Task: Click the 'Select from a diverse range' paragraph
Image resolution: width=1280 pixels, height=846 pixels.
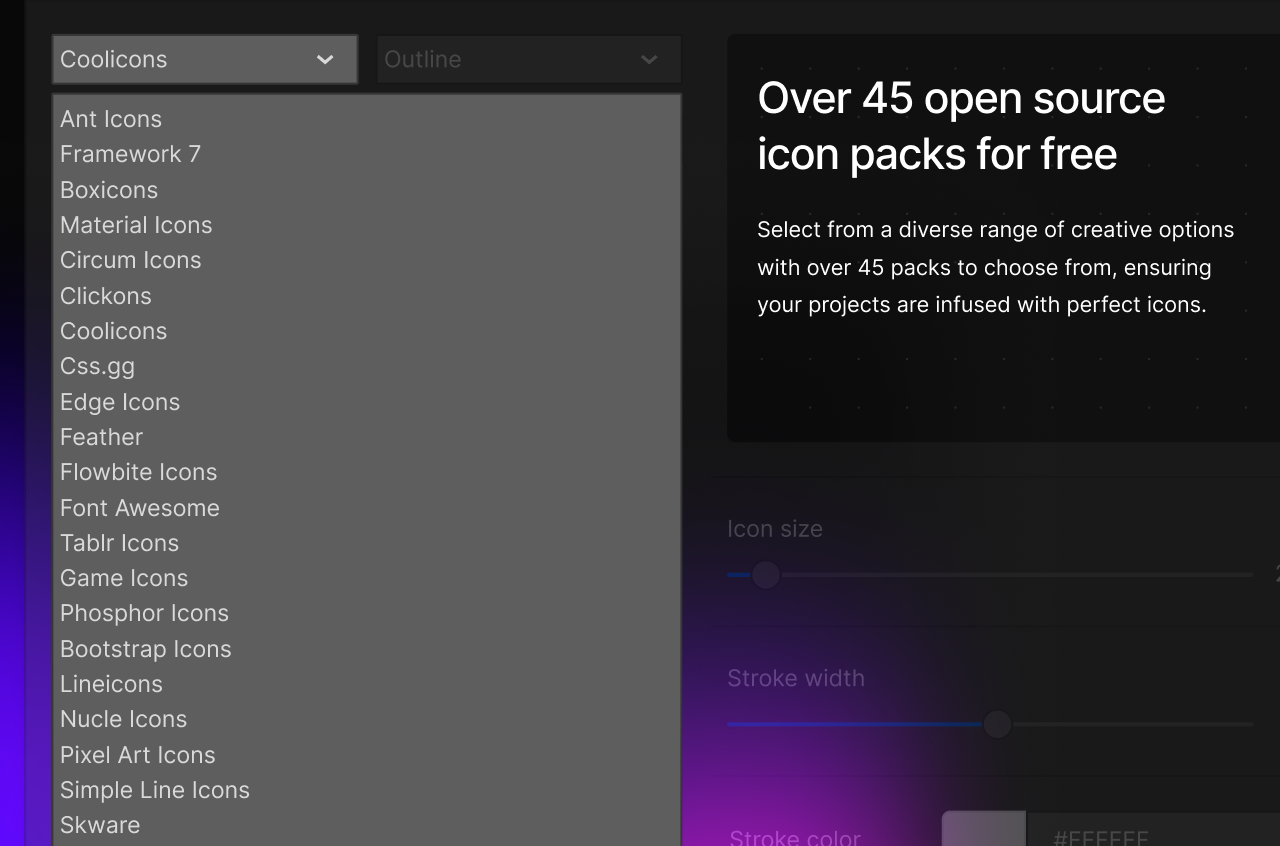Action: [x=996, y=267]
